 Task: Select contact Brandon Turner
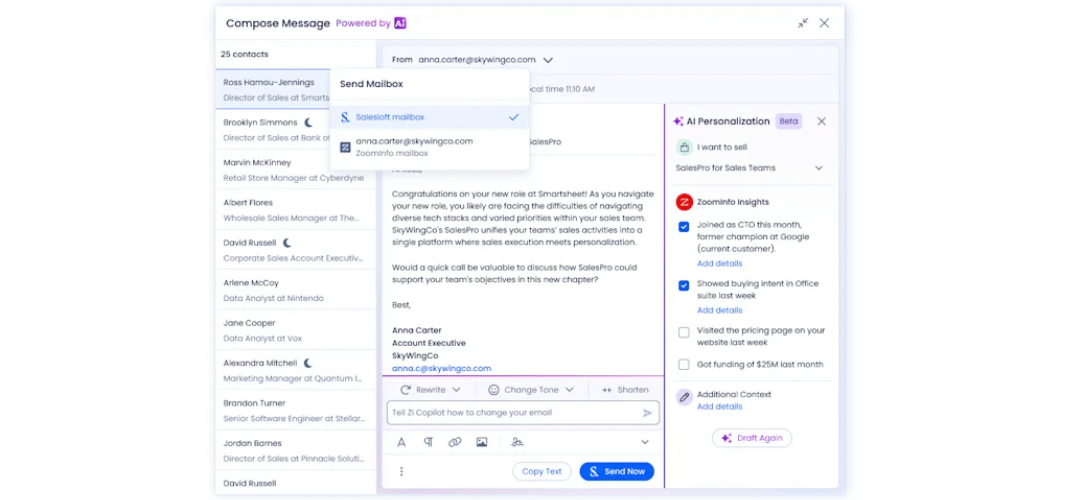pos(295,410)
